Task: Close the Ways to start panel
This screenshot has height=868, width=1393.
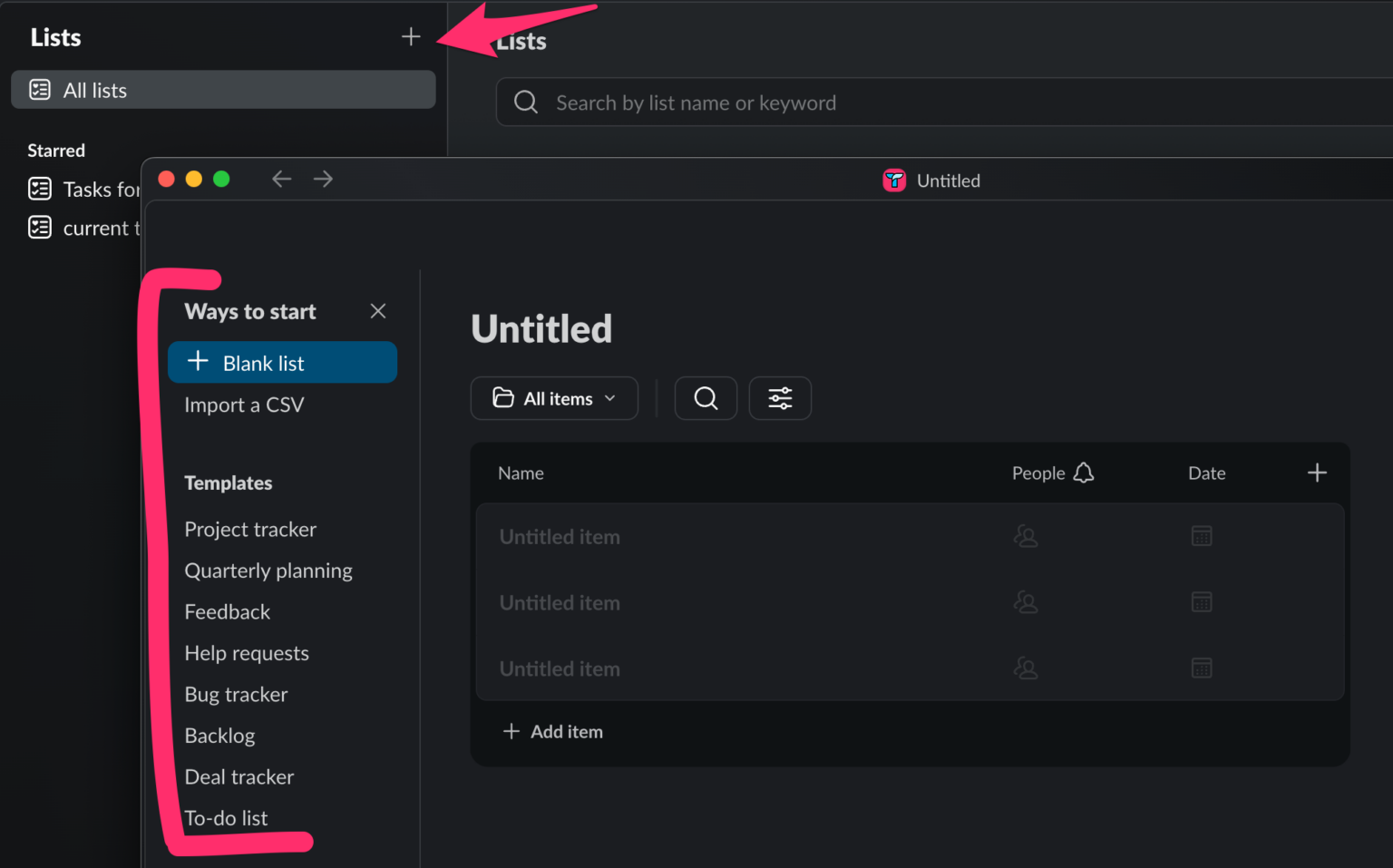Action: pos(378,311)
